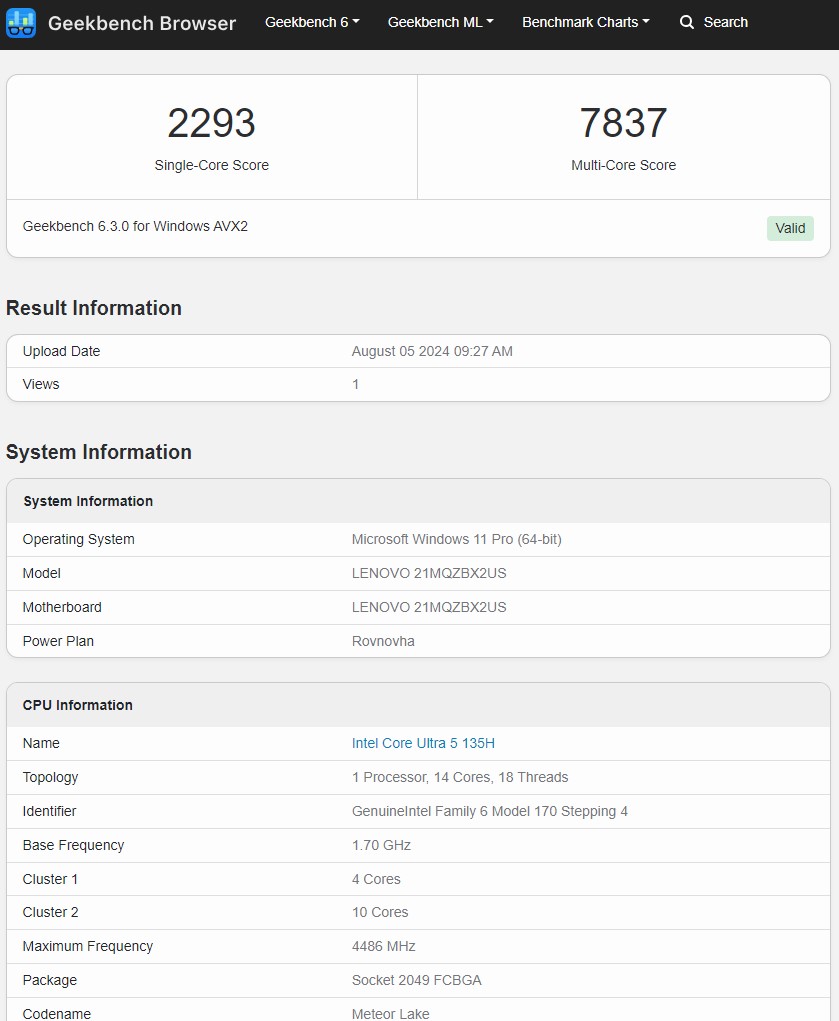This screenshot has height=1021, width=839.
Task: Click the Rovnovha power plan value
Action: click(383, 641)
